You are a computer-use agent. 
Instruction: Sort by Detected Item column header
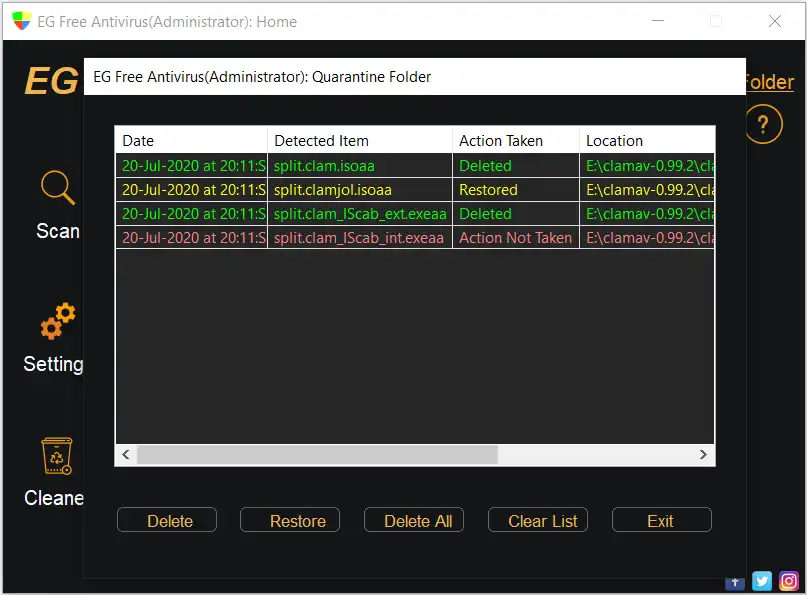[360, 141]
